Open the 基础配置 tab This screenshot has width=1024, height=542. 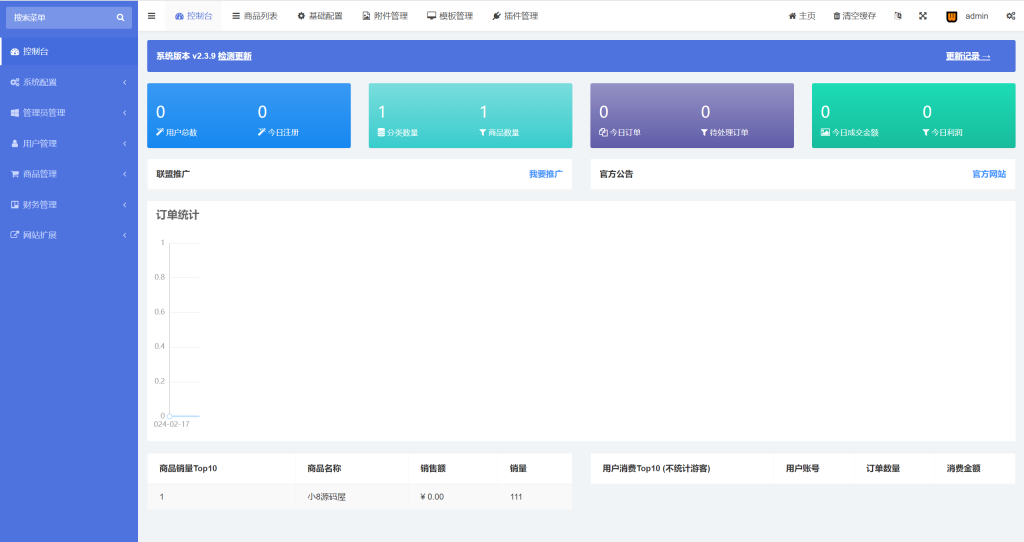click(320, 16)
